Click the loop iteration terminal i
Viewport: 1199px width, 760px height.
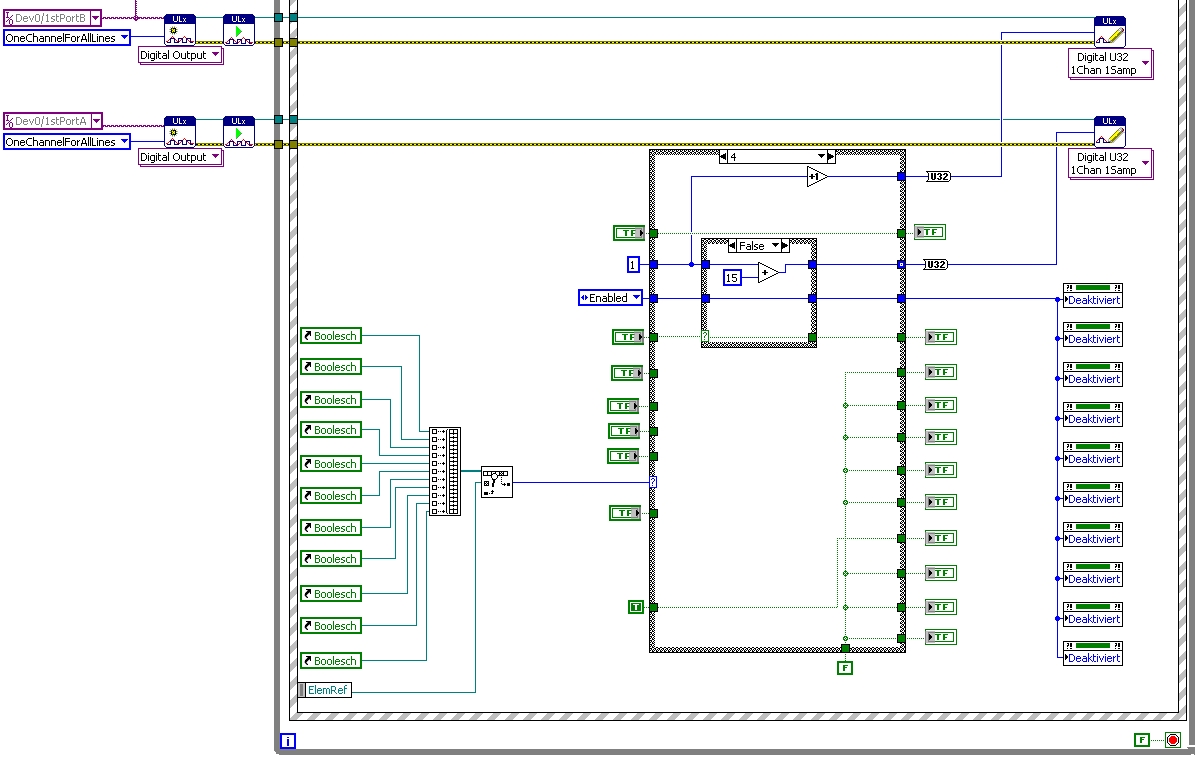[x=288, y=741]
